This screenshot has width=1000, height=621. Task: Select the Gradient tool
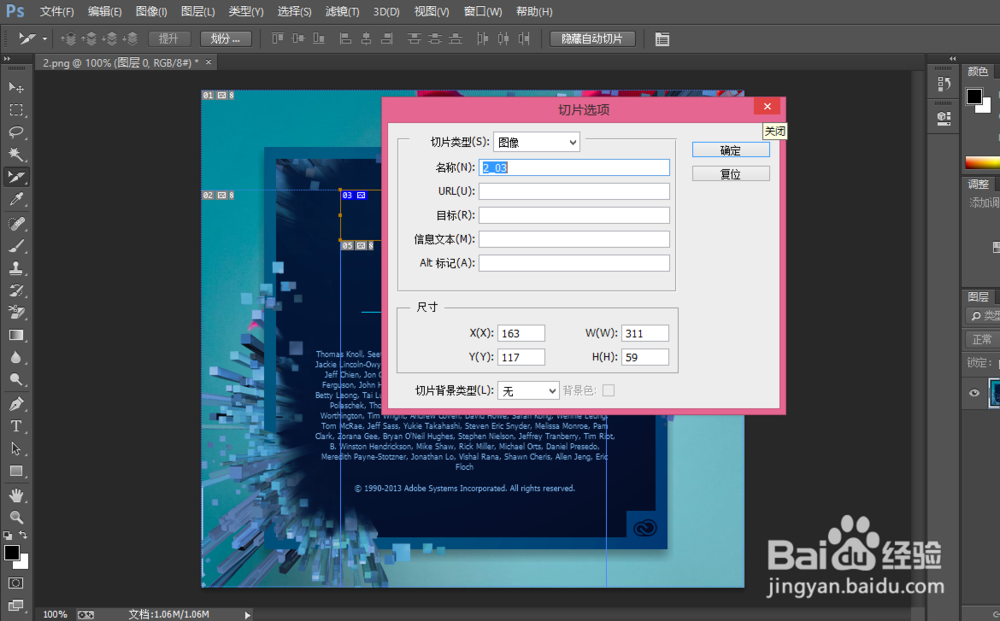[16, 335]
